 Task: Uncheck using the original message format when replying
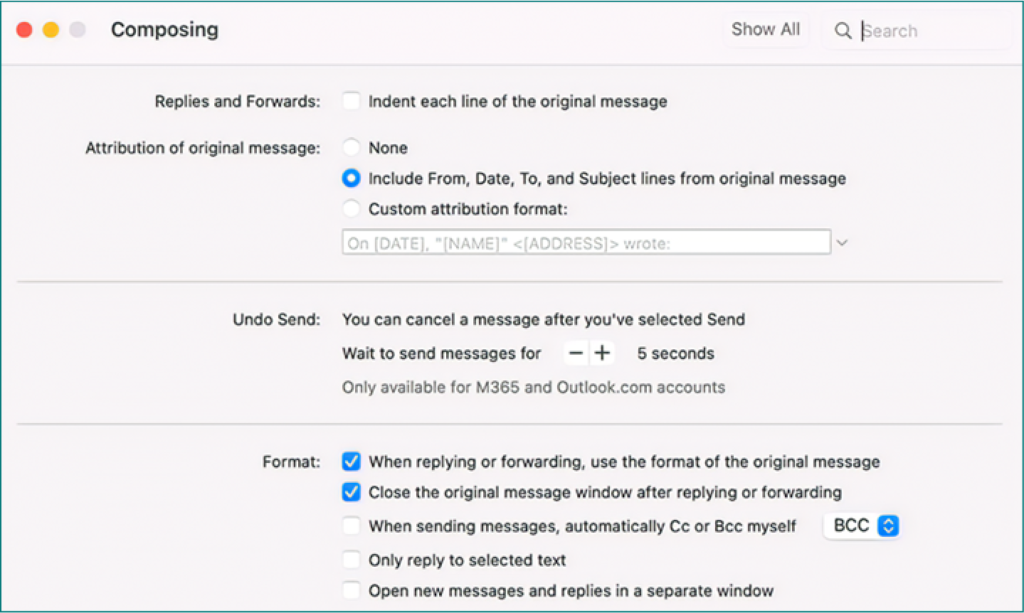coord(351,461)
